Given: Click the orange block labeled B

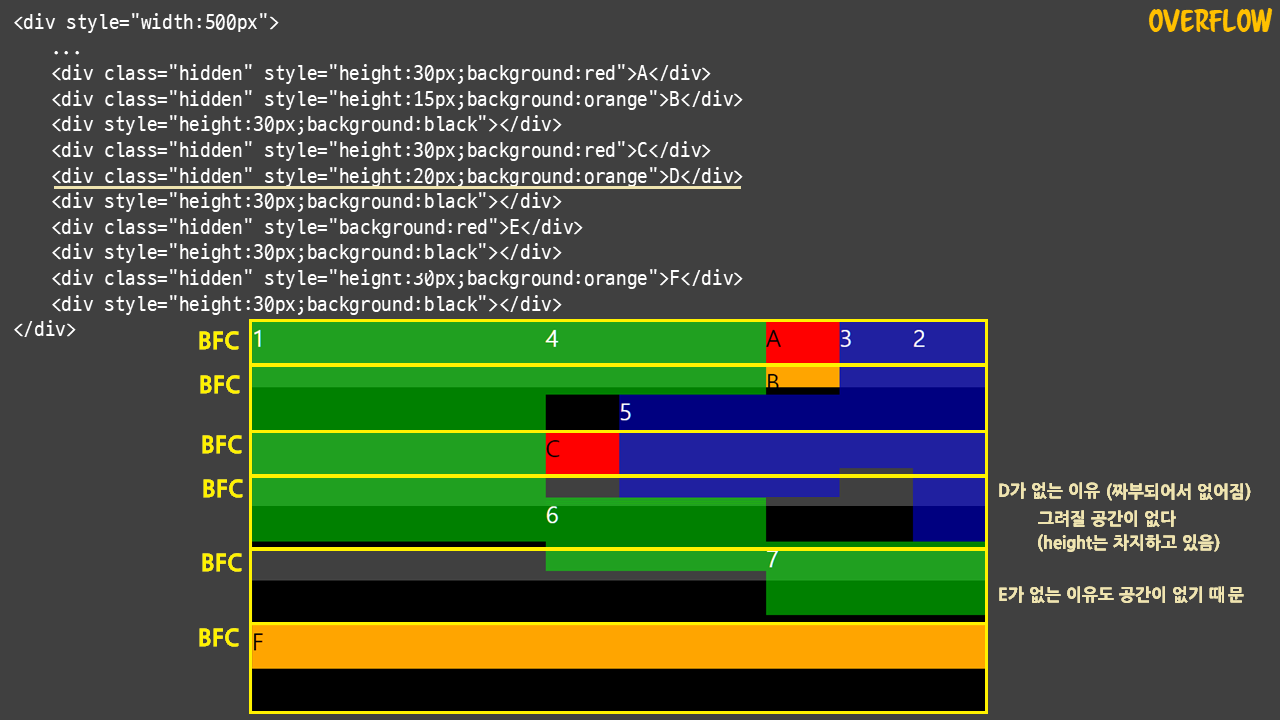Looking at the screenshot, I should (802, 377).
